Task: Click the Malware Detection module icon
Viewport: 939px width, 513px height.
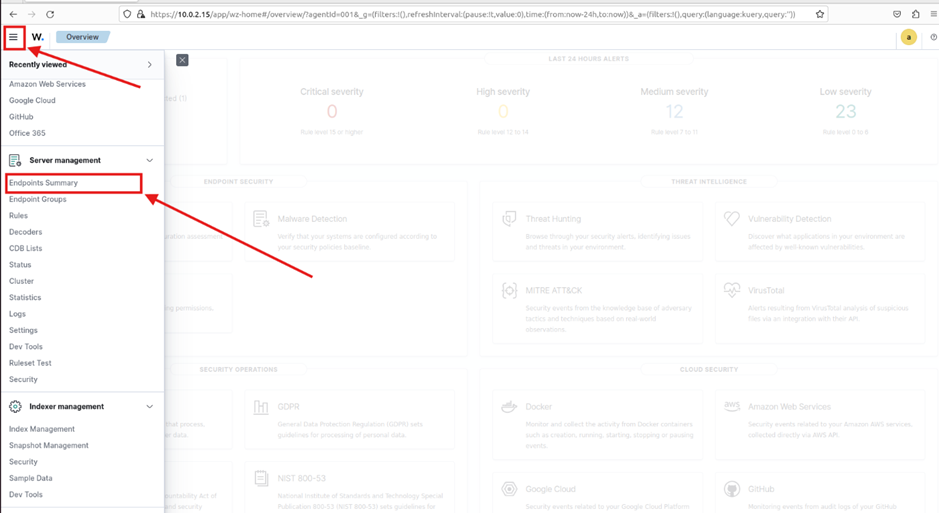Action: pyautogui.click(x=261, y=219)
